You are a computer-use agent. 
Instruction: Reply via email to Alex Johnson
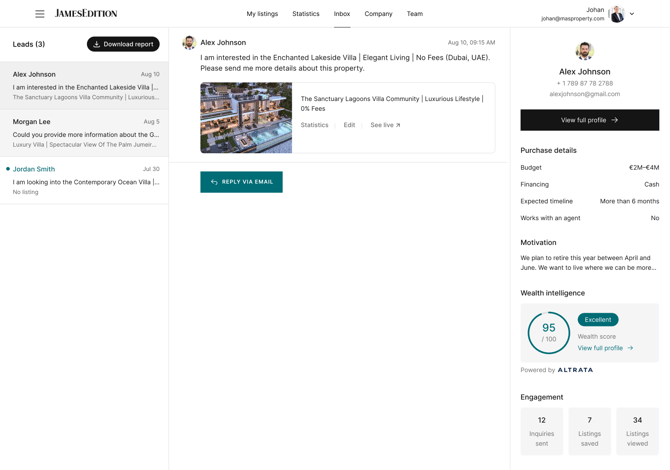(x=241, y=182)
